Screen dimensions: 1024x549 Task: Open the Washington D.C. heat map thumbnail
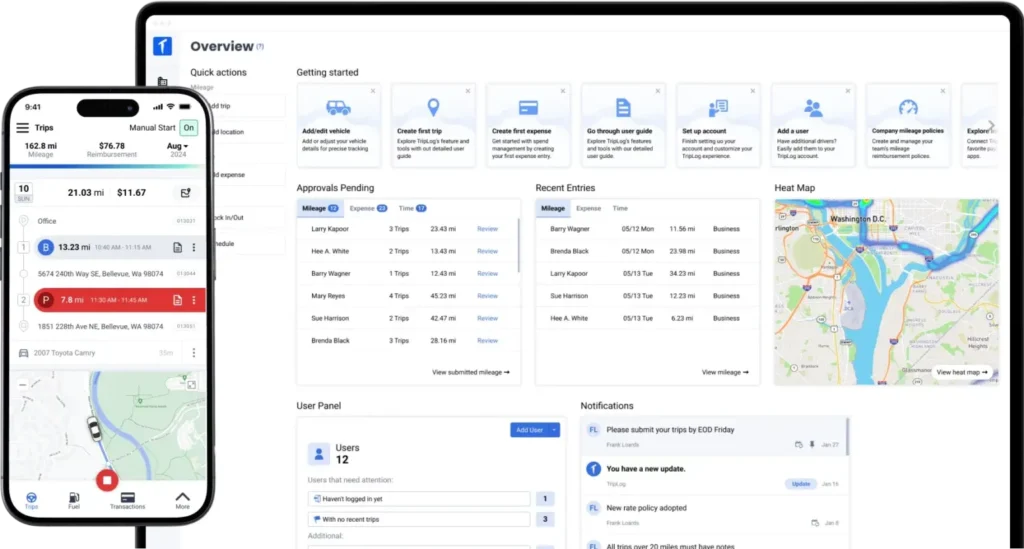[886, 292]
